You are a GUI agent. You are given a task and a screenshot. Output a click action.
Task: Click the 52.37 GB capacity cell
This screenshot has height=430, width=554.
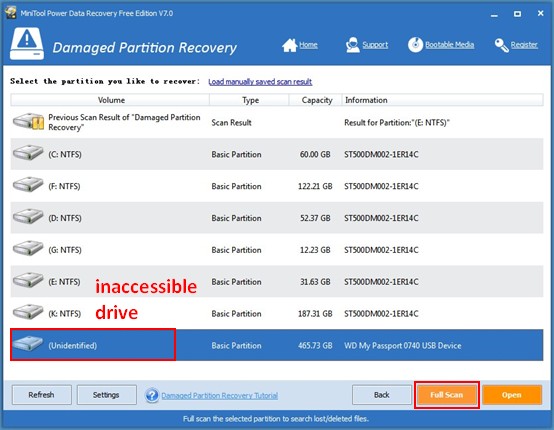315,218
